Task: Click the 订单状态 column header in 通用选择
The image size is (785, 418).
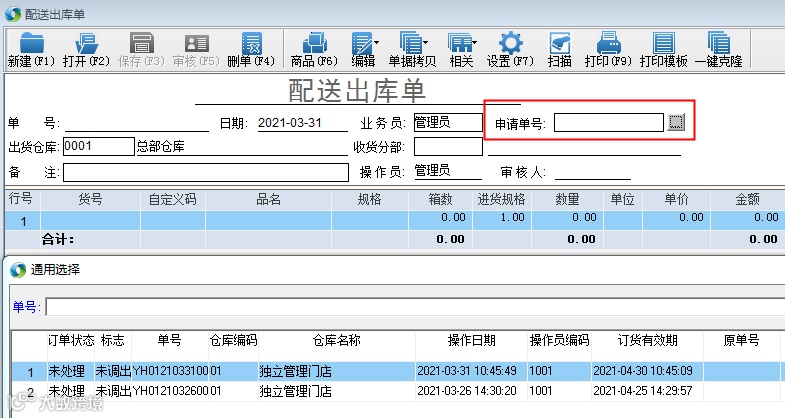Action: click(71, 340)
